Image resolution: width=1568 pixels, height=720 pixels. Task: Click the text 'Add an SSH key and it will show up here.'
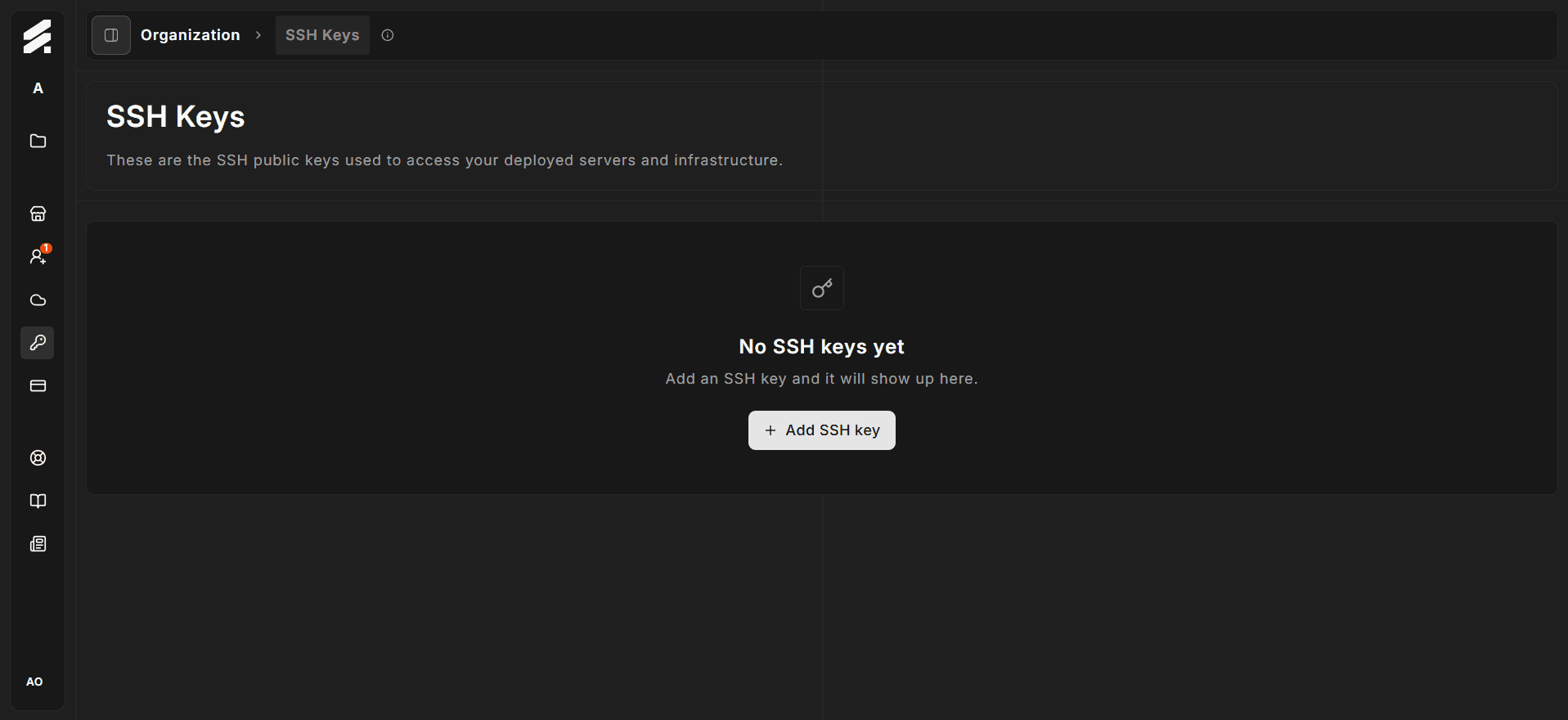(x=822, y=379)
